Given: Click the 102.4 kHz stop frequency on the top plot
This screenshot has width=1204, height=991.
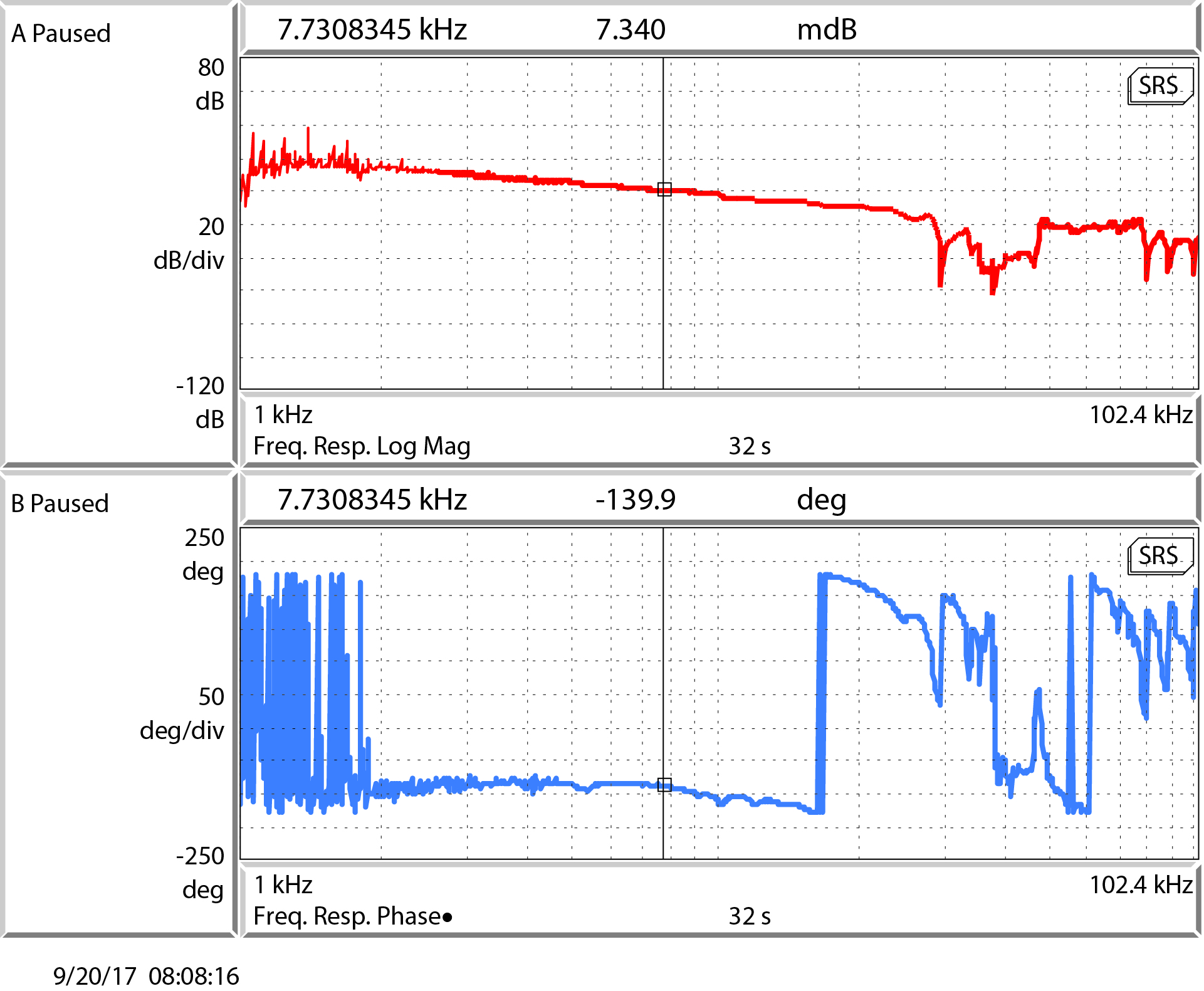Looking at the screenshot, I should [x=1141, y=415].
